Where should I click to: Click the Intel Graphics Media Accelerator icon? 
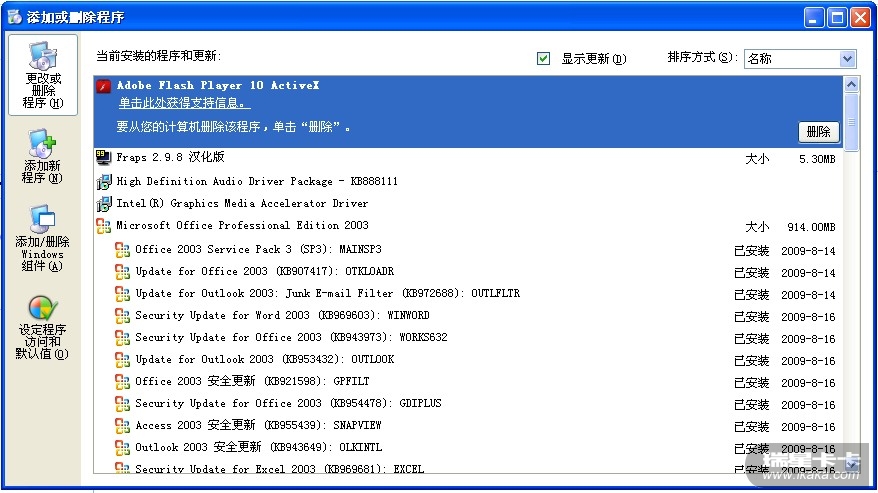coord(104,203)
